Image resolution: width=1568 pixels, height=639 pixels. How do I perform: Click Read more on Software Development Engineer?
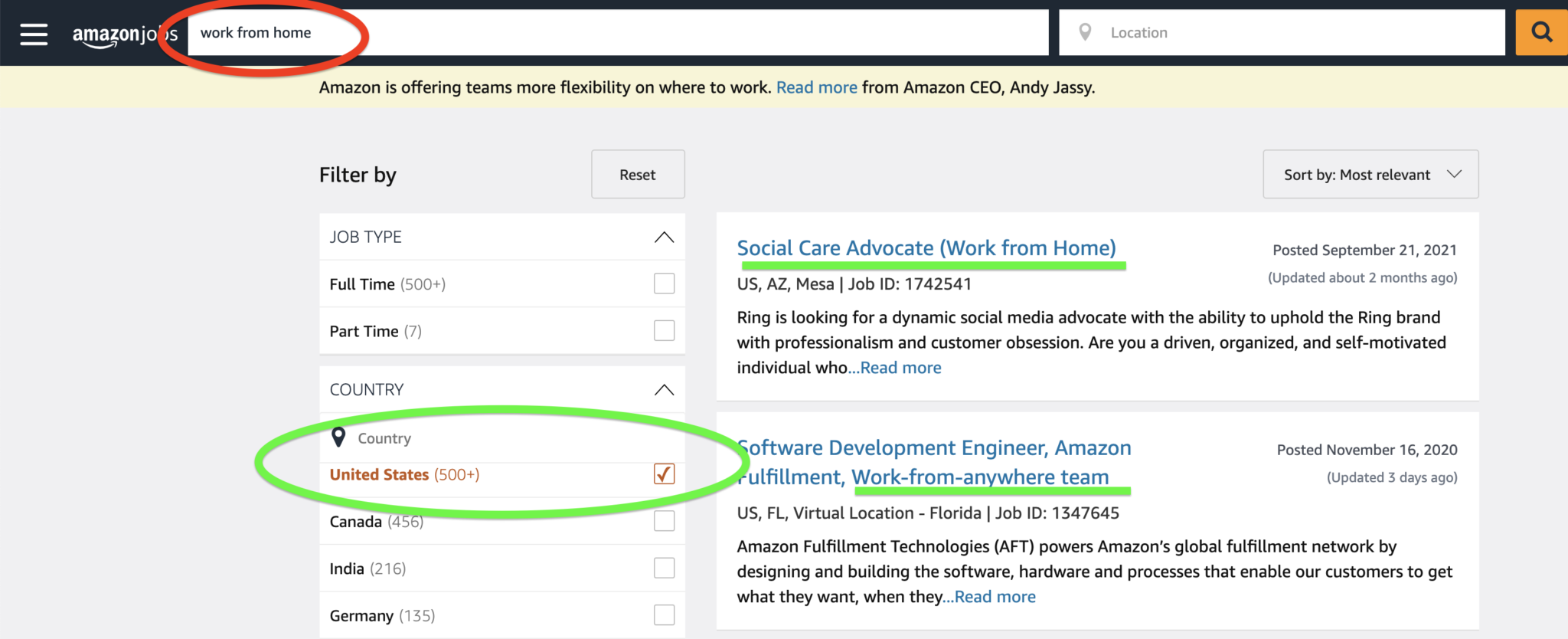(995, 597)
